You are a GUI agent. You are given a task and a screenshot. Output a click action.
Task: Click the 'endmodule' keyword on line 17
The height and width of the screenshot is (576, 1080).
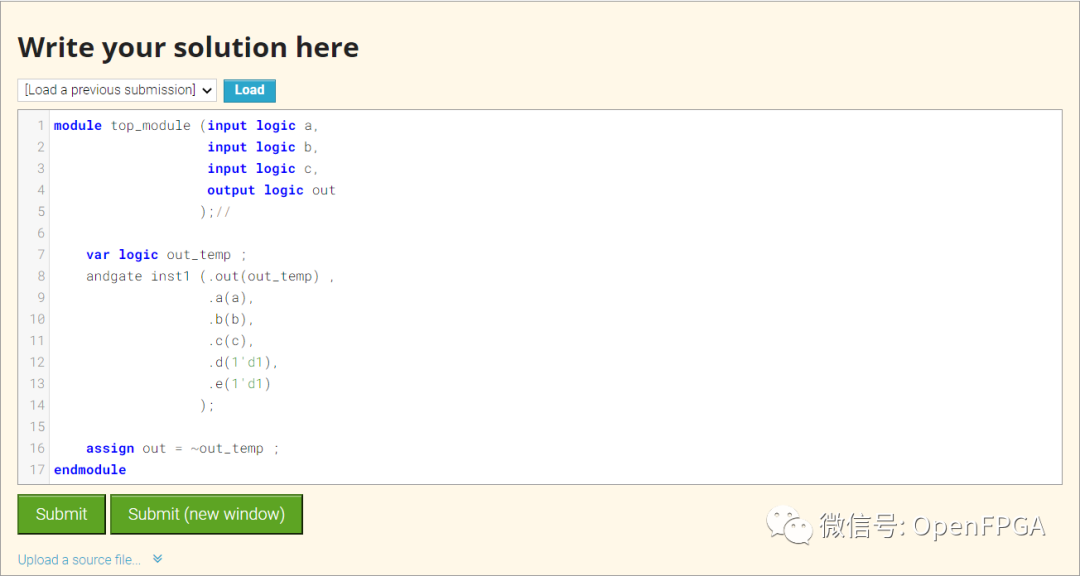90,470
